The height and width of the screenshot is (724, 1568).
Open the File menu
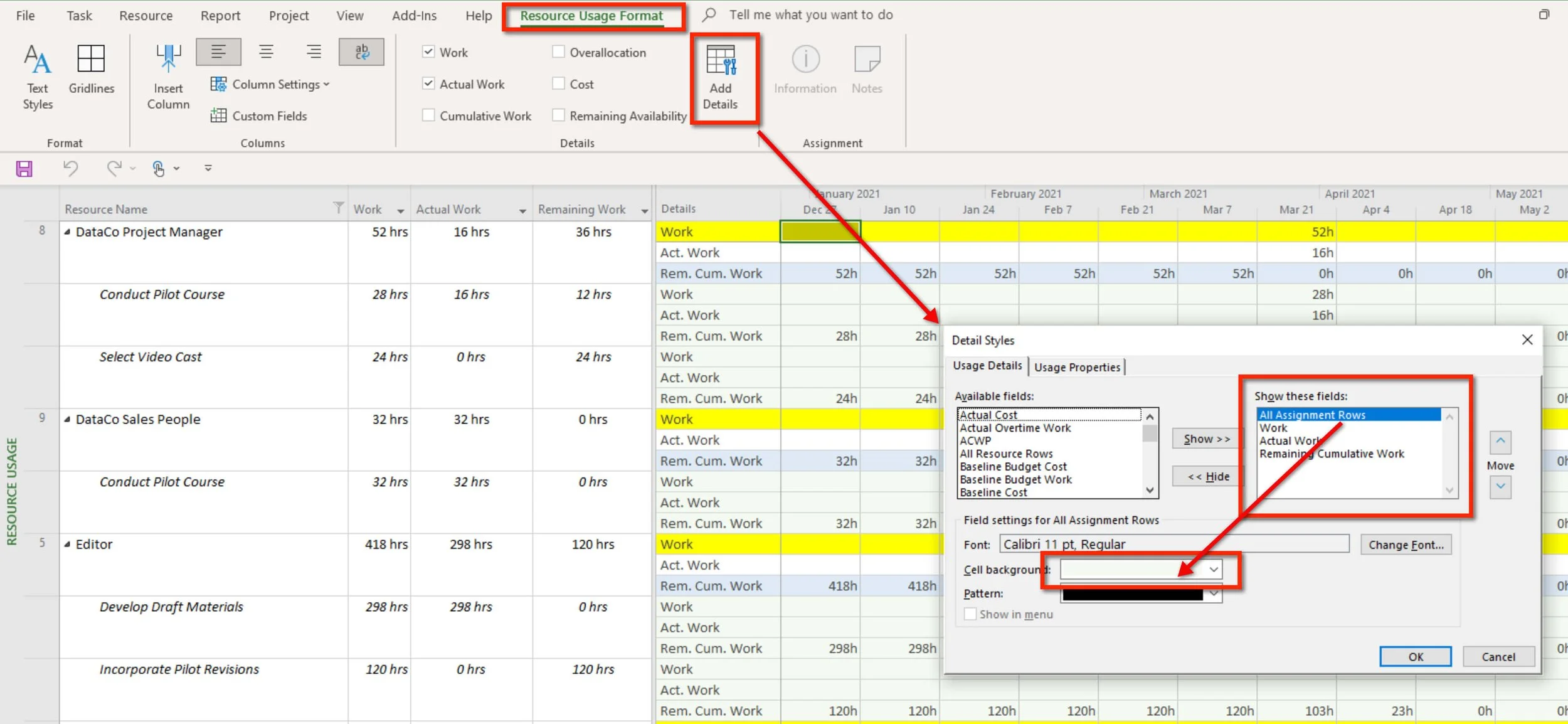coord(25,15)
